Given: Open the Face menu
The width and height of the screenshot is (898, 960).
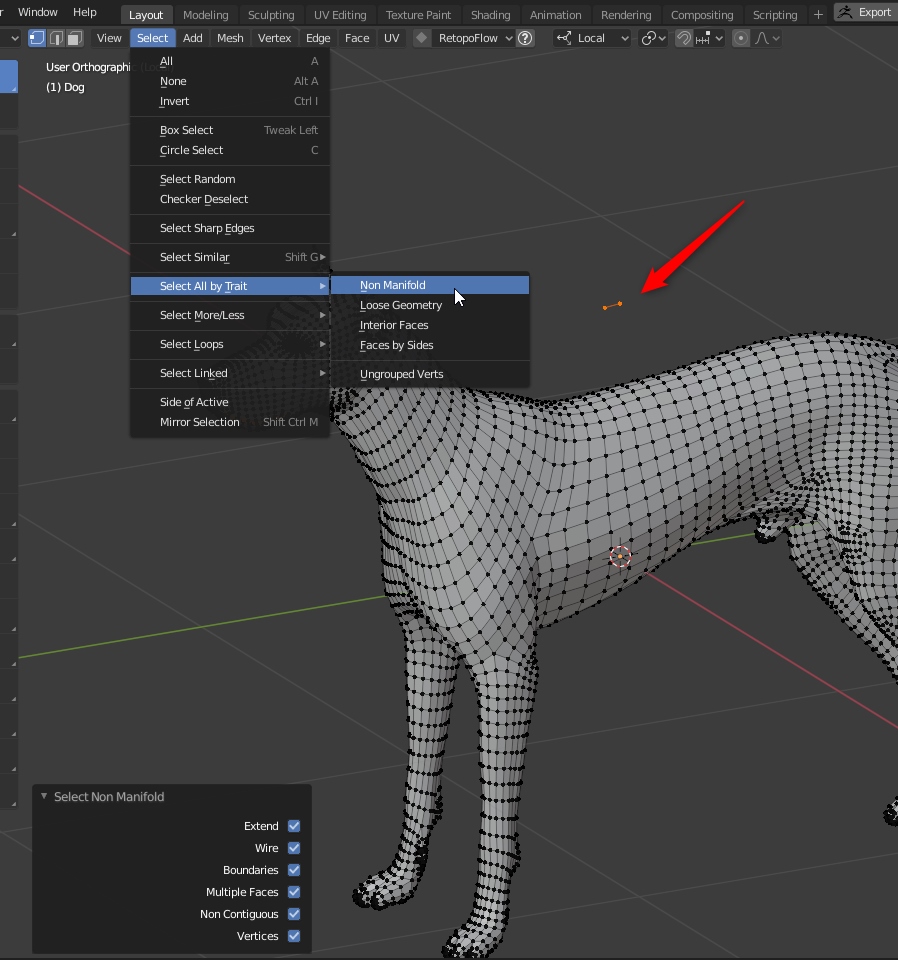Looking at the screenshot, I should (x=357, y=38).
